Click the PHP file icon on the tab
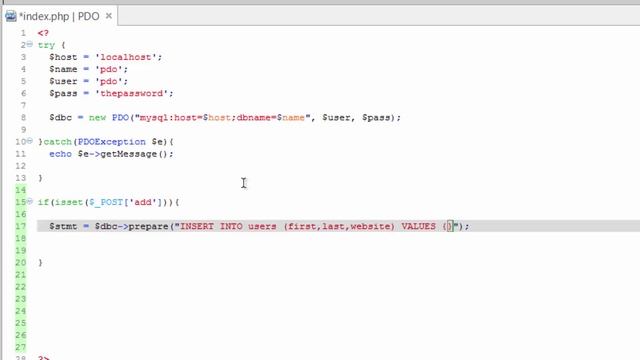 [11, 16]
